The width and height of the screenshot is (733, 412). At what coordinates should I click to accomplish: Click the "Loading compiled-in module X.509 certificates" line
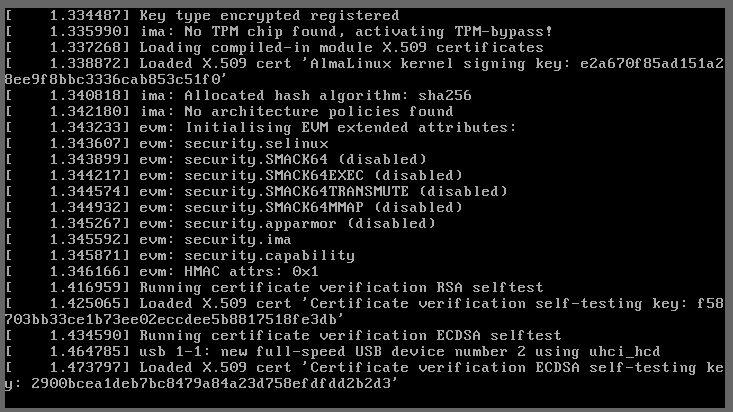(340, 47)
